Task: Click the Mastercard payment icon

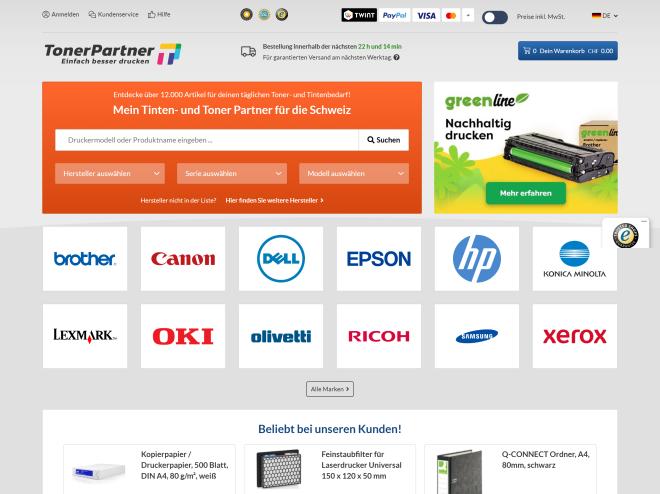Action: click(451, 15)
